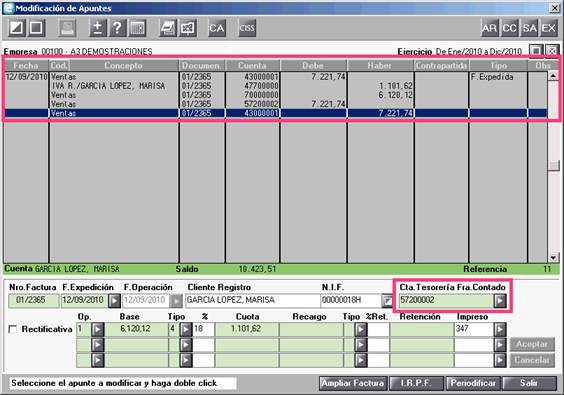Select the entry row with account 57200002
The height and width of the screenshot is (395, 564).
(x=276, y=104)
